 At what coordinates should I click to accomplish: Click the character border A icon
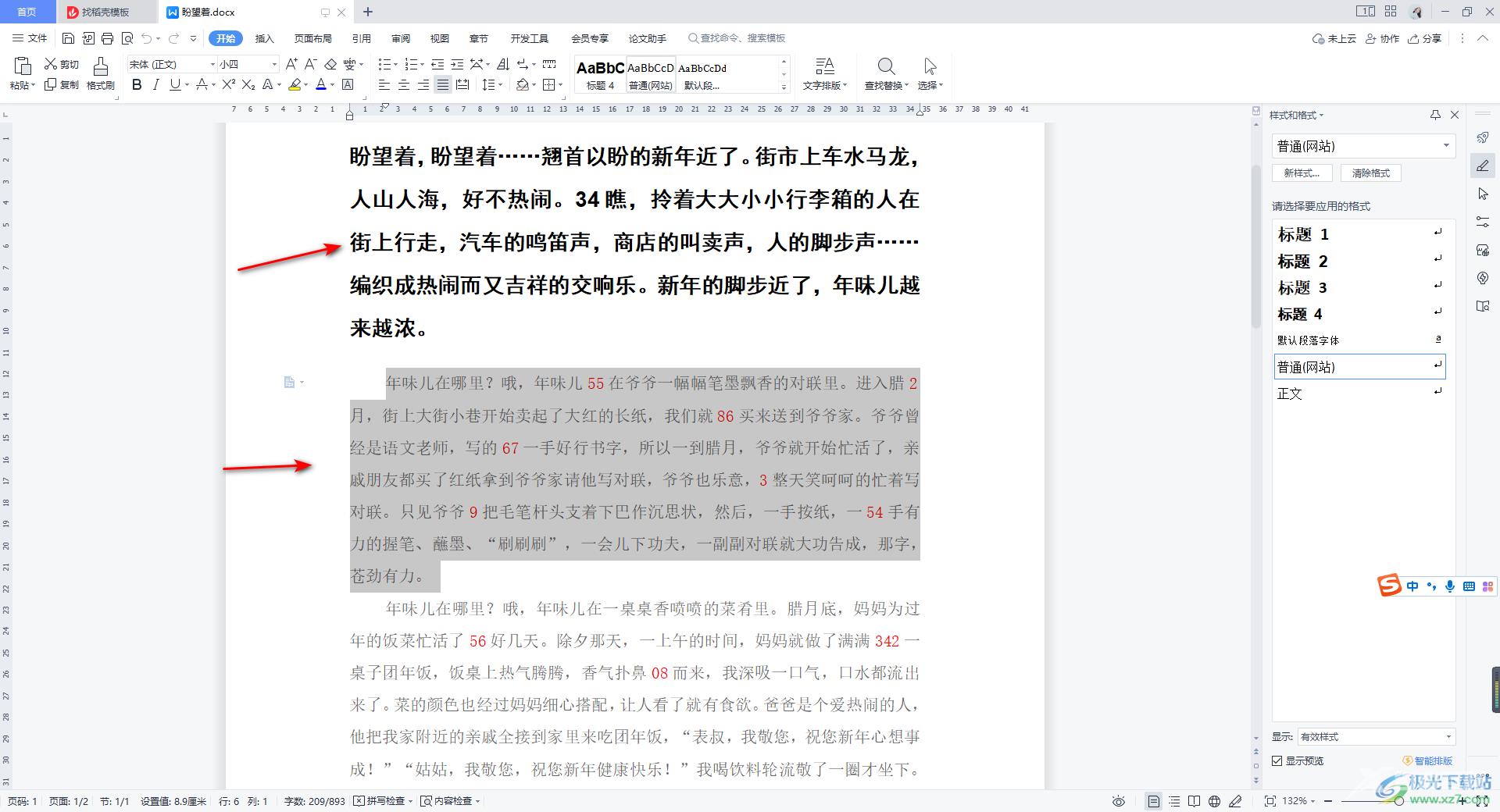coord(348,84)
